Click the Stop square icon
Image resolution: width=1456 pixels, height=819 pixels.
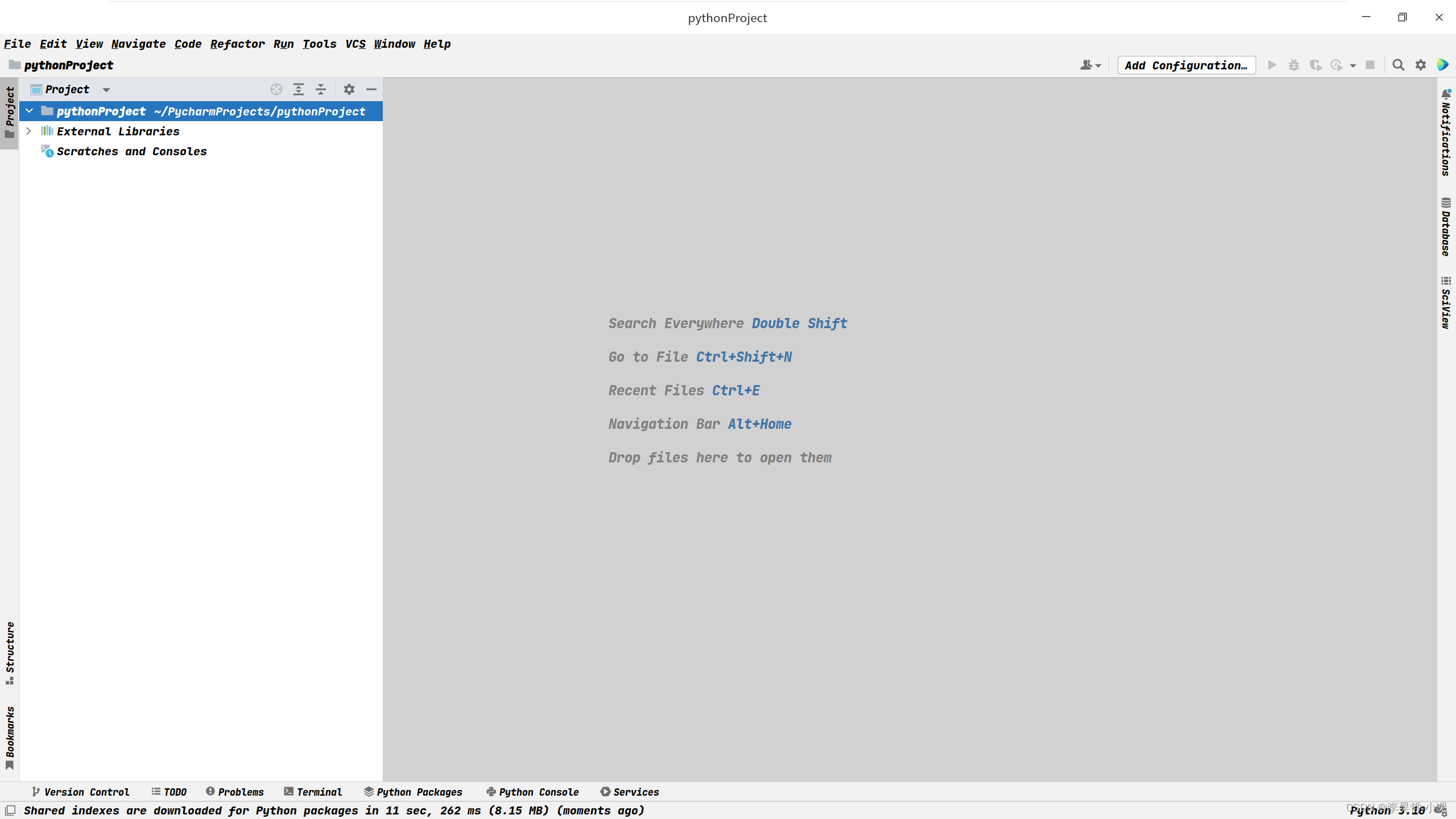pyautogui.click(x=1370, y=65)
